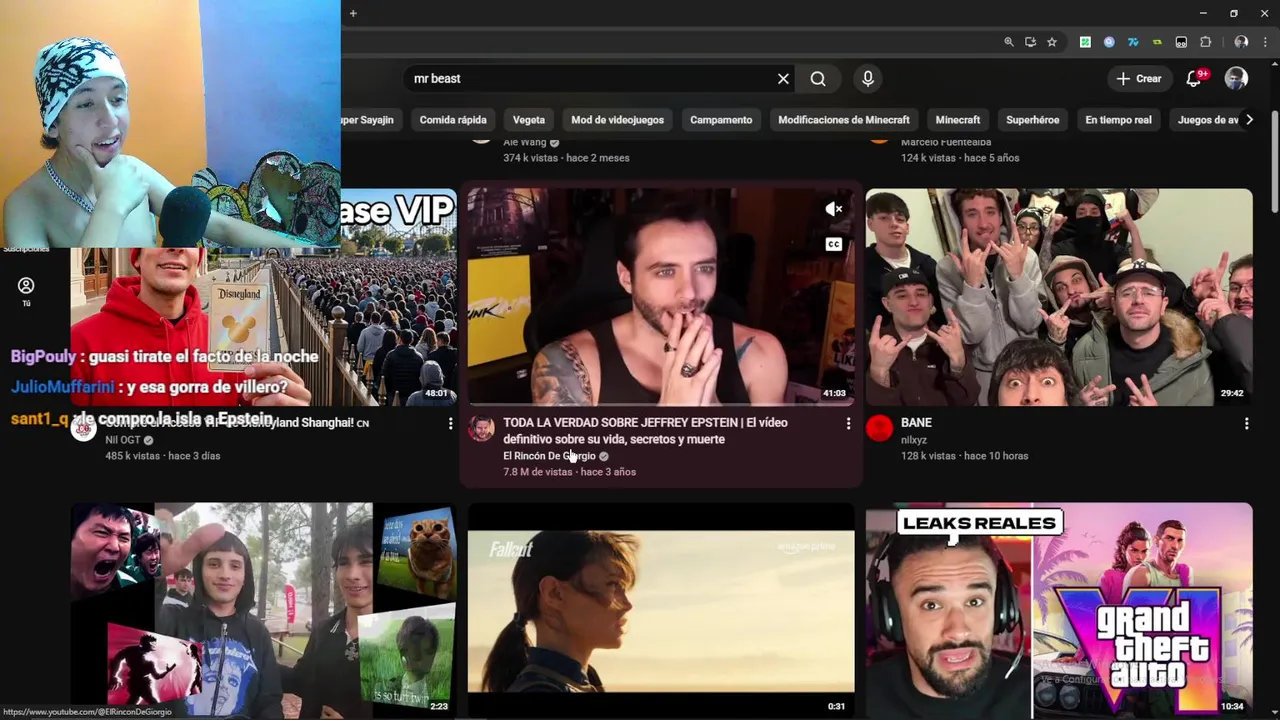This screenshot has height=720, width=1280.
Task: Open Chrome's three-dot menu
Action: coord(1265,42)
